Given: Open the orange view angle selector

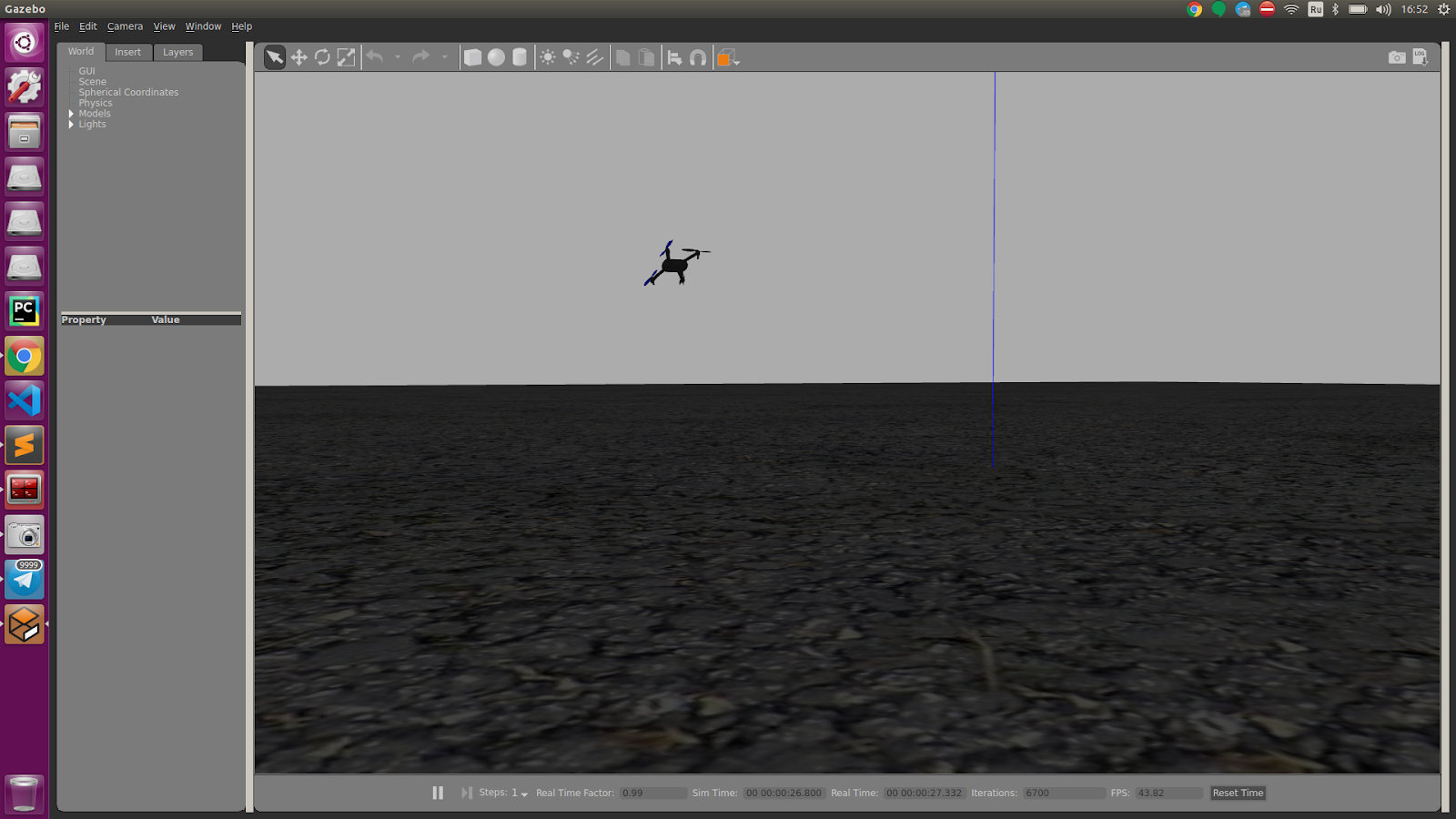Looking at the screenshot, I should coord(727,57).
